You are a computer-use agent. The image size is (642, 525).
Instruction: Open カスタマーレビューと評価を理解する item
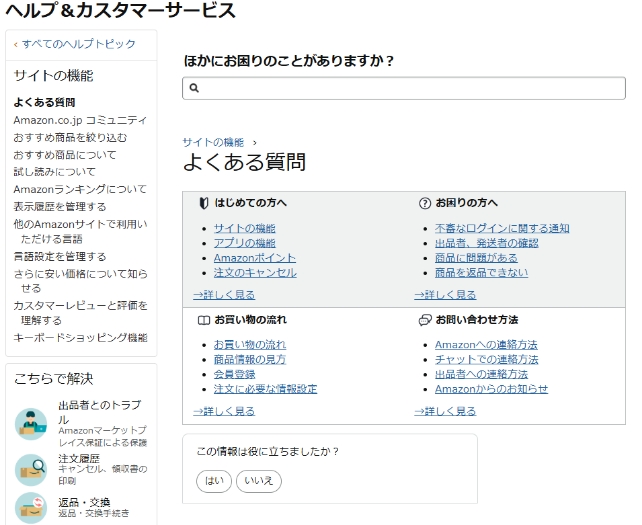pyautogui.click(x=80, y=313)
